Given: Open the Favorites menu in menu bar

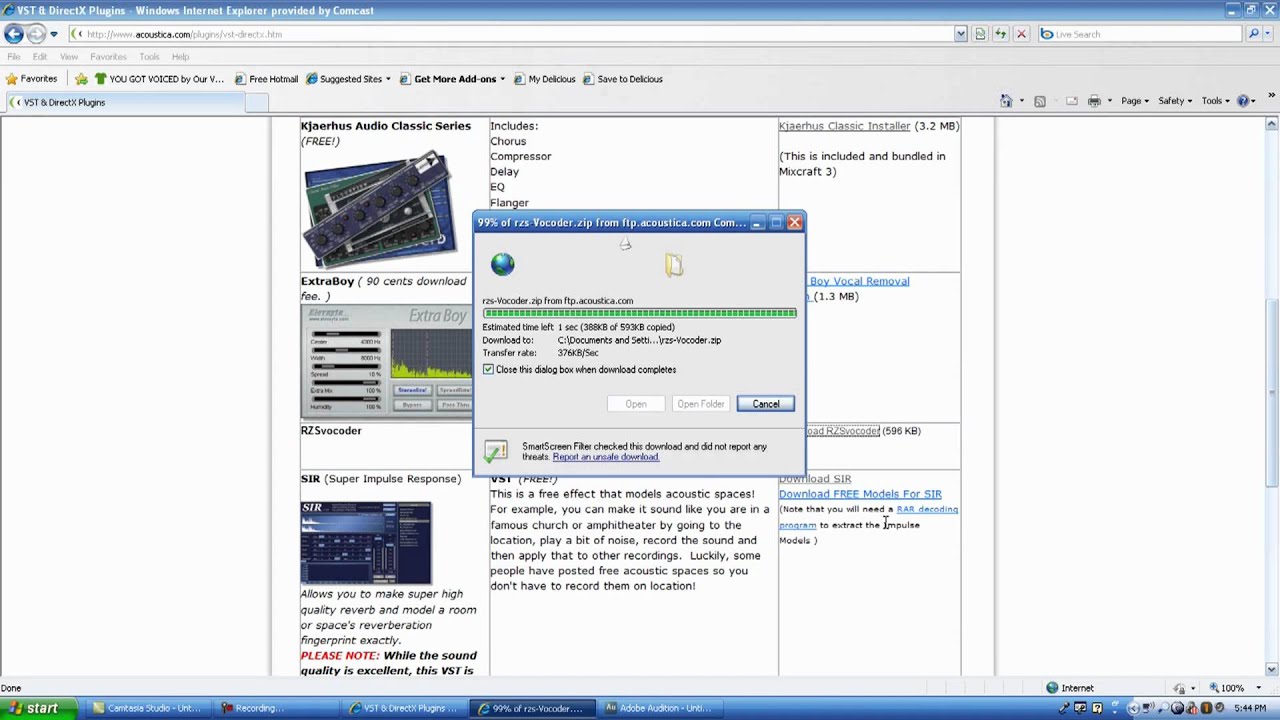Looking at the screenshot, I should [109, 57].
